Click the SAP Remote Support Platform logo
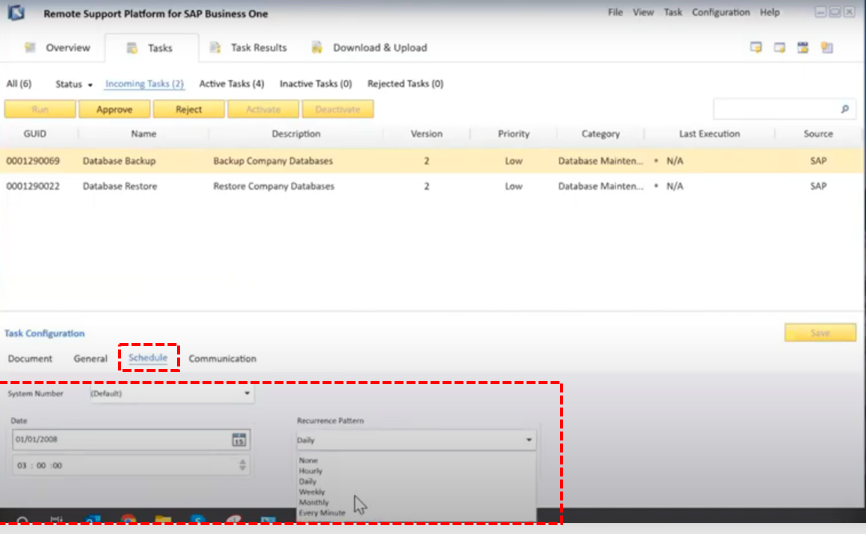866x534 pixels. (16, 13)
